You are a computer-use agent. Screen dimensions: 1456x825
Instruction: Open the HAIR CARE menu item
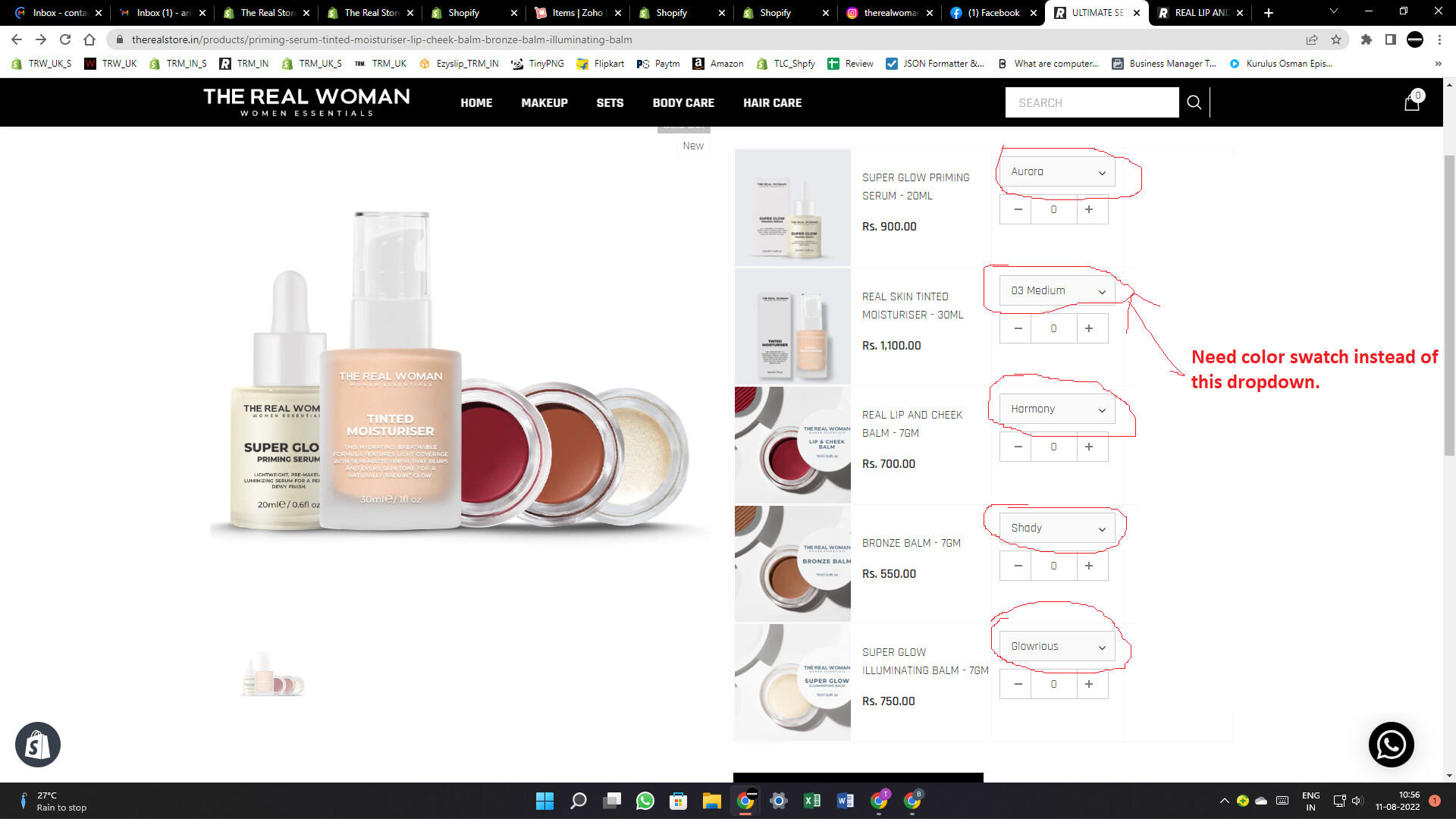772,103
